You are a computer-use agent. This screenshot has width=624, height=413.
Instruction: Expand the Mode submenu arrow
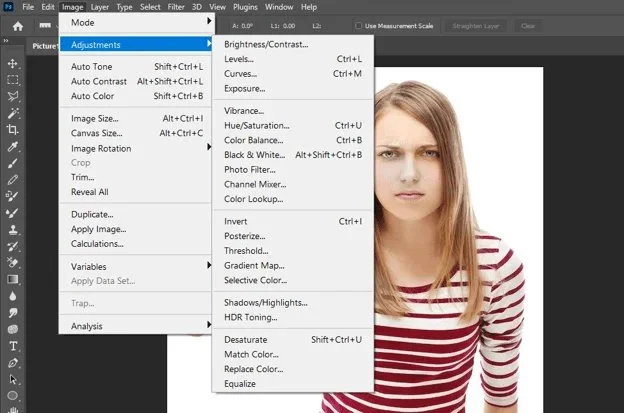point(209,21)
